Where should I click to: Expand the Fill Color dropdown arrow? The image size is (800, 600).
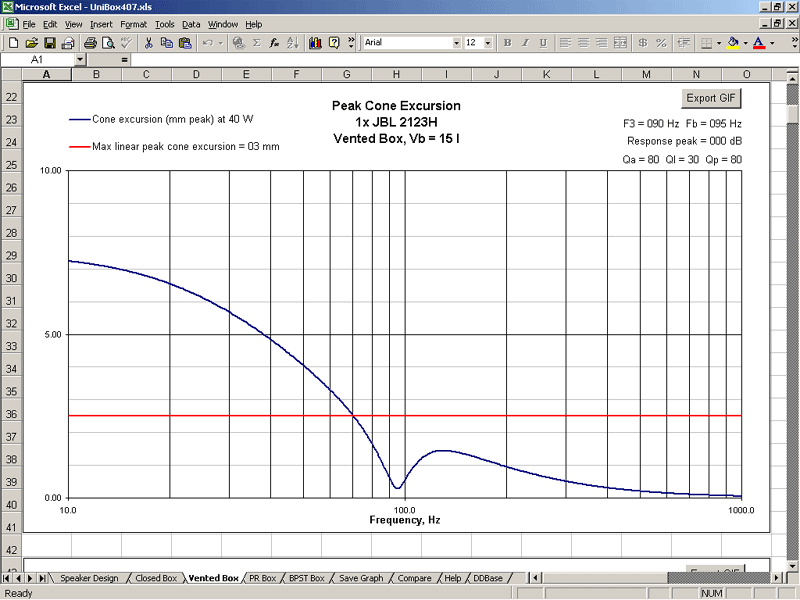pyautogui.click(x=745, y=43)
